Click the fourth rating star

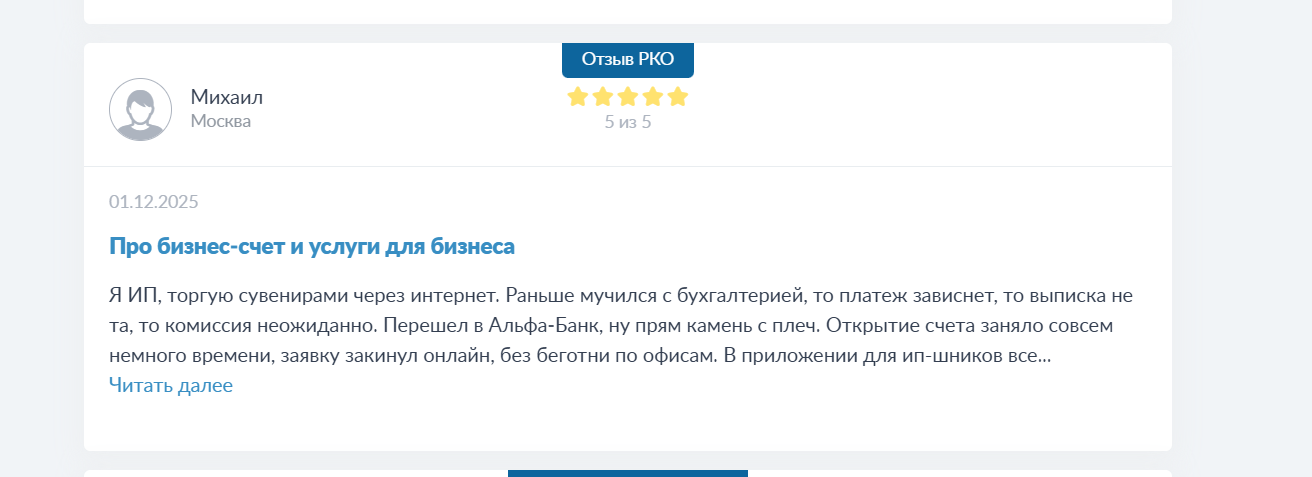[x=653, y=97]
